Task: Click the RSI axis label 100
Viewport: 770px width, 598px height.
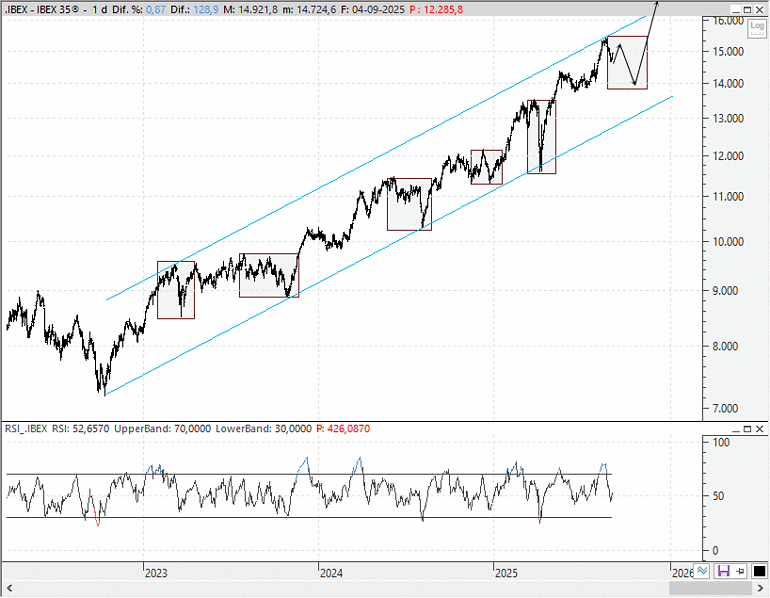Action: pos(722,442)
